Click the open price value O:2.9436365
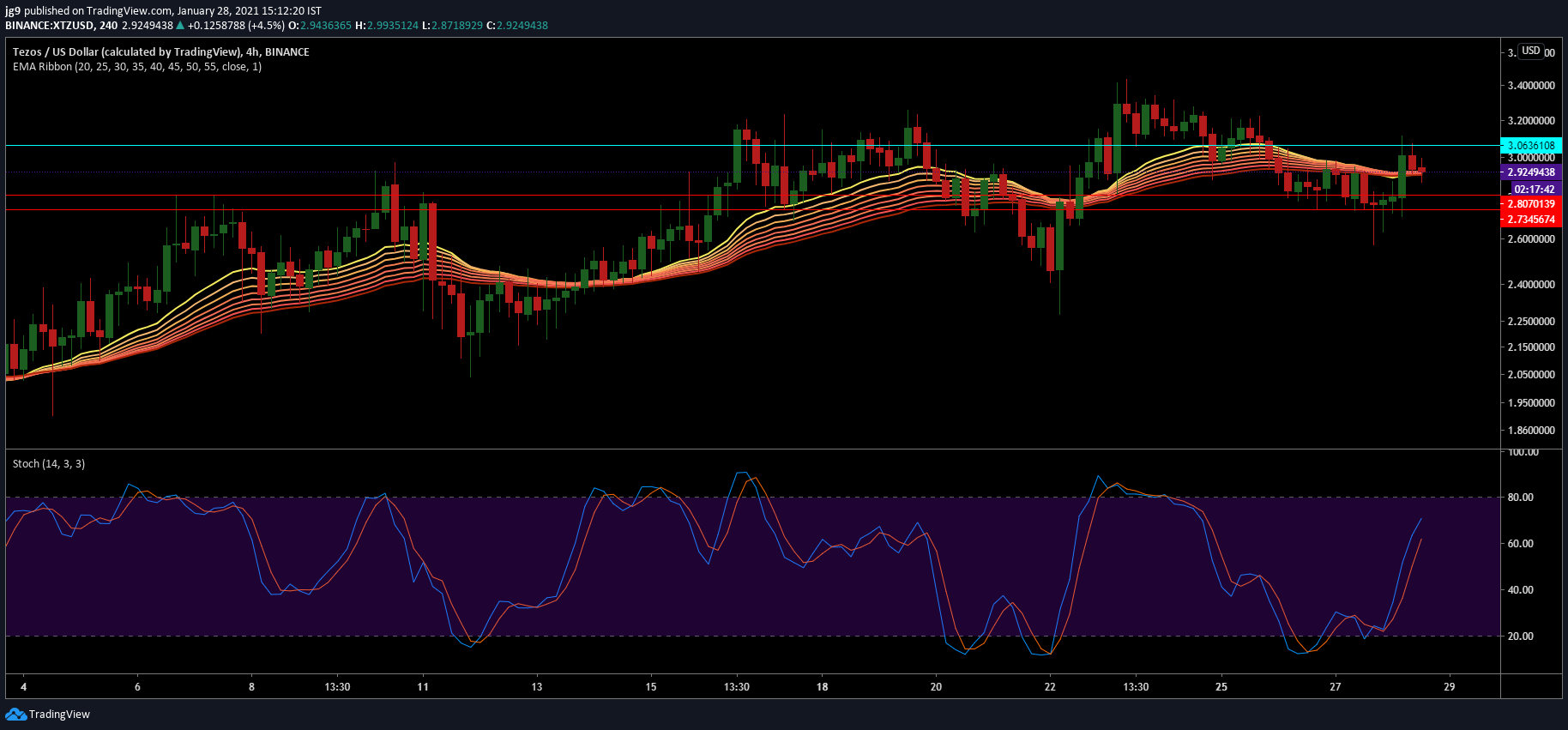 pos(320,25)
